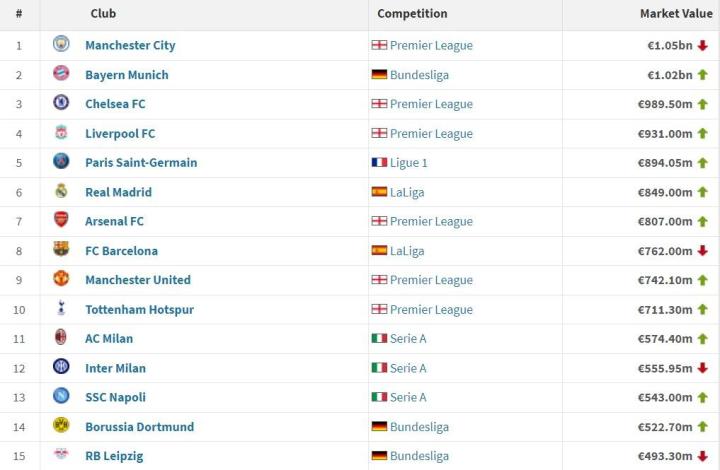
Task: Click the red down arrow beside €1.05bn
Action: point(703,45)
